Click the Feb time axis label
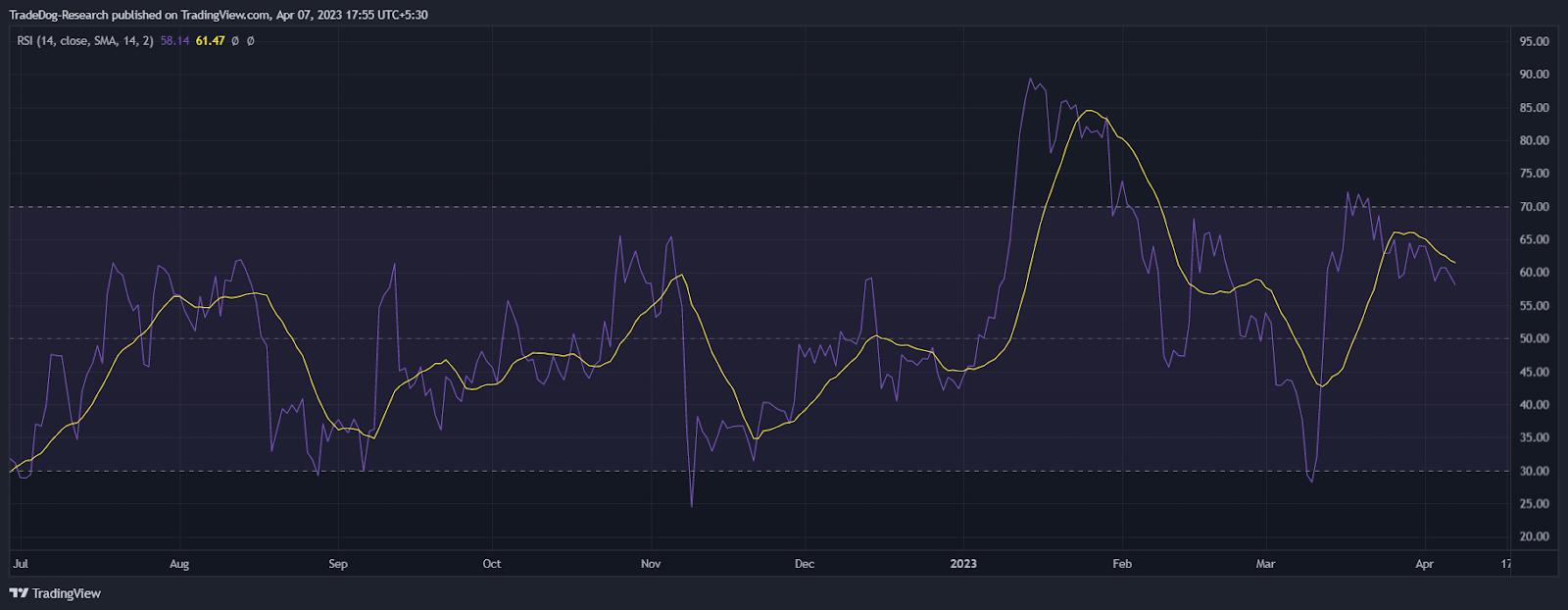This screenshot has height=610, width=1568. click(1122, 564)
